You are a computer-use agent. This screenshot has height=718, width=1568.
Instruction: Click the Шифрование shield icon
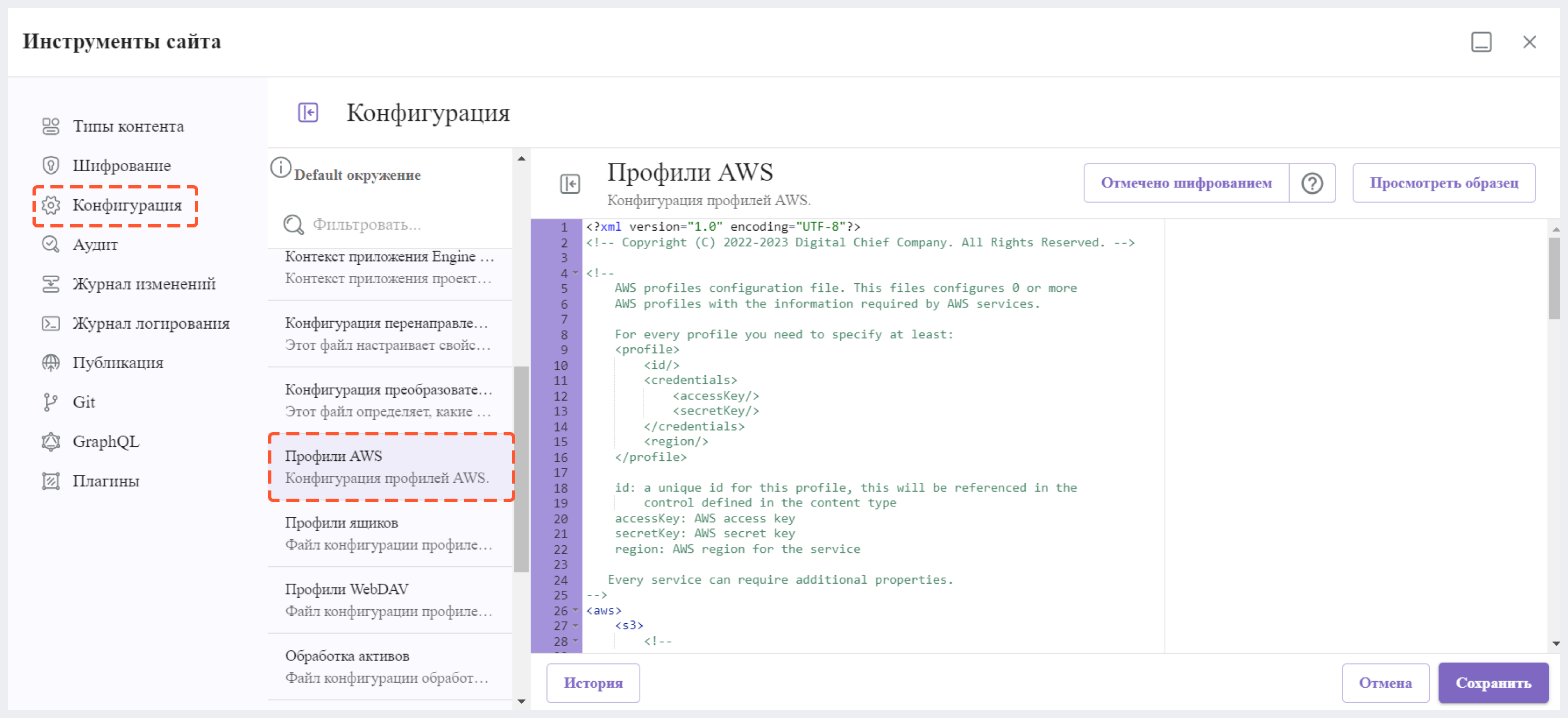coord(50,166)
